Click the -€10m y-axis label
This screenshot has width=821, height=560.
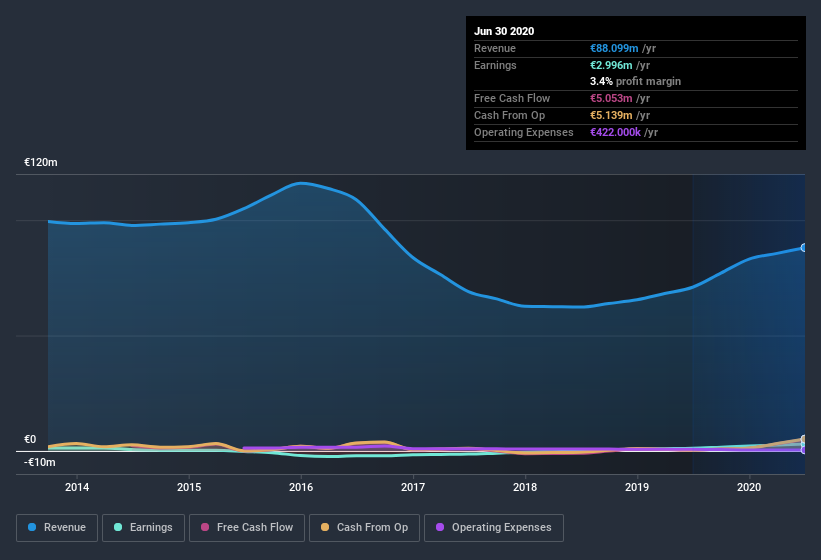coord(39,463)
